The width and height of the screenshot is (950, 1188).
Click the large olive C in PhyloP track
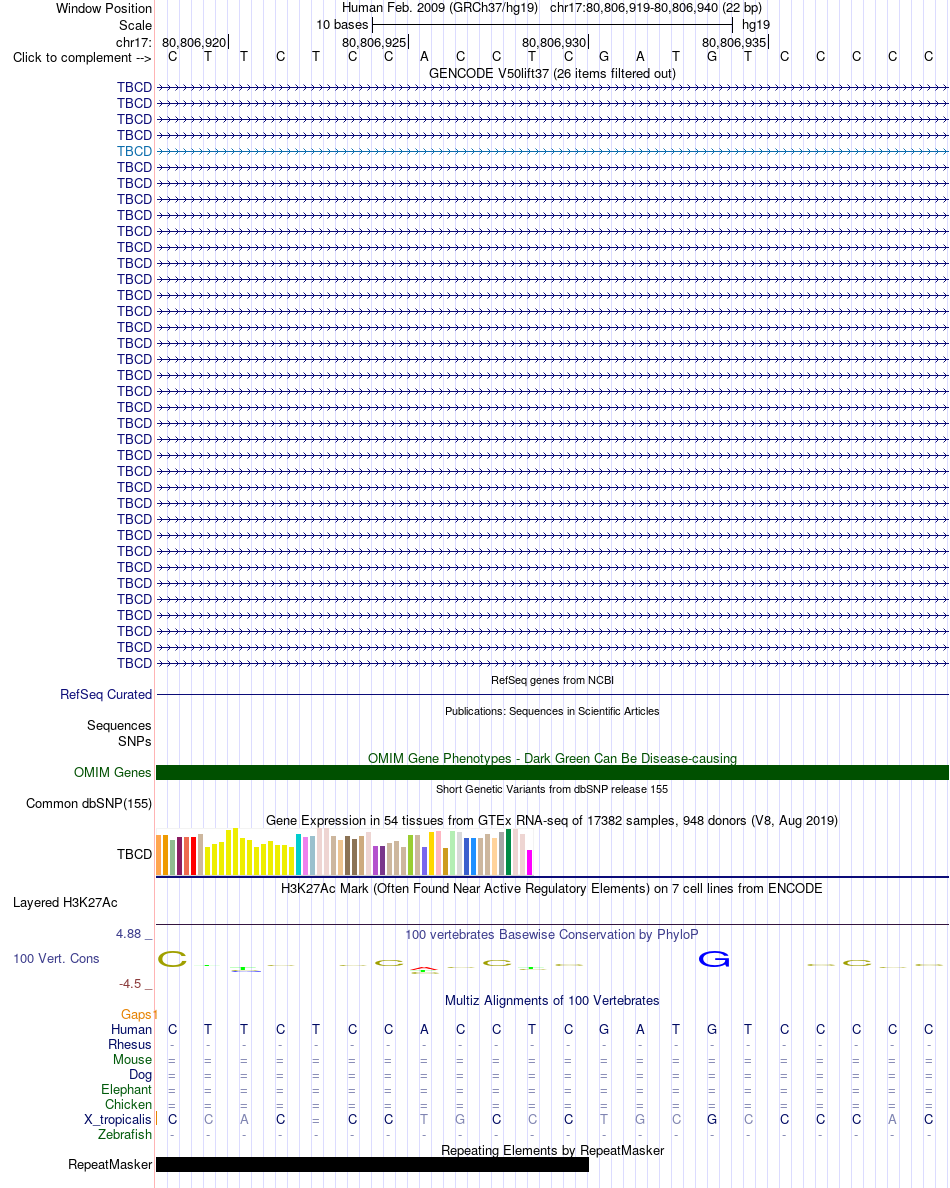(172, 959)
